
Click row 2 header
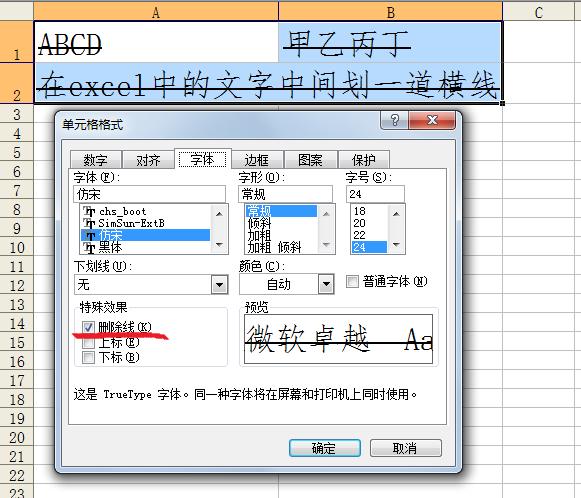pos(17,83)
